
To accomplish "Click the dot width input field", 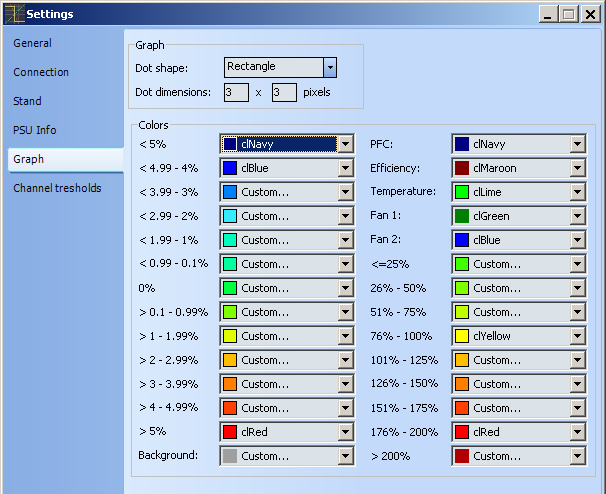I will [x=236, y=92].
